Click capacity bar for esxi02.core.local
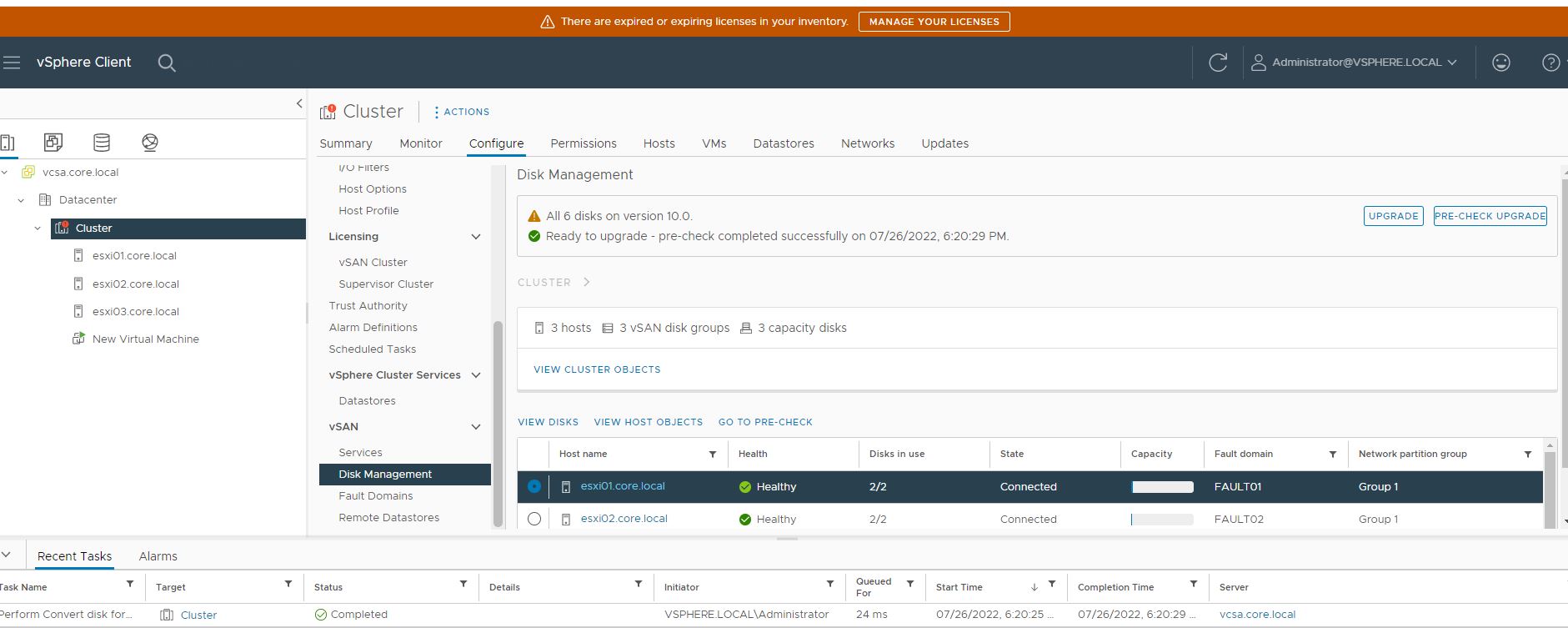The image size is (1568, 628). pos(1162,520)
